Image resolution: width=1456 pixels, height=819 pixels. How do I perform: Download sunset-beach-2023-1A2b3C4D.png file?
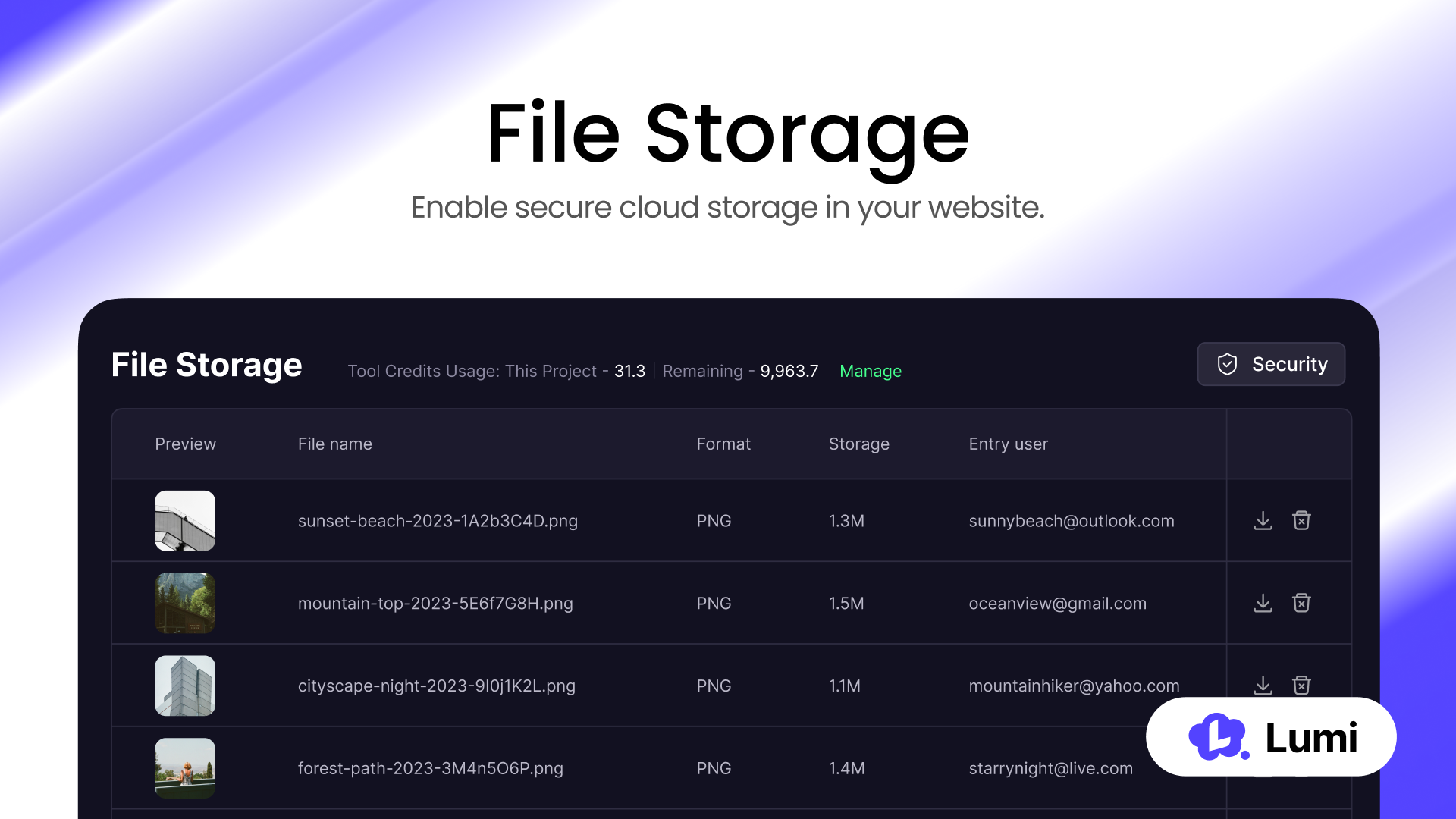1263,520
